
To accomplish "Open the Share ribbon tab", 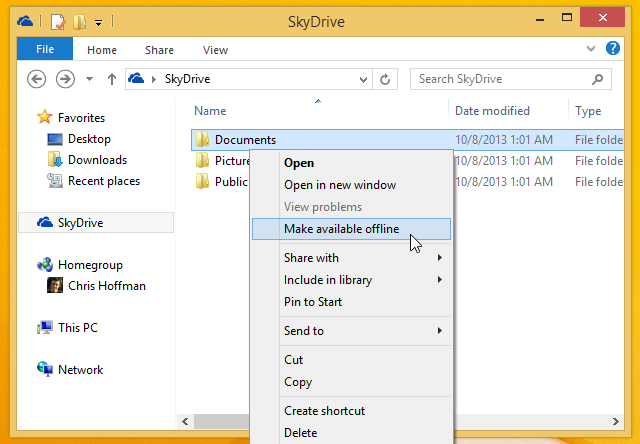I will tap(159, 50).
